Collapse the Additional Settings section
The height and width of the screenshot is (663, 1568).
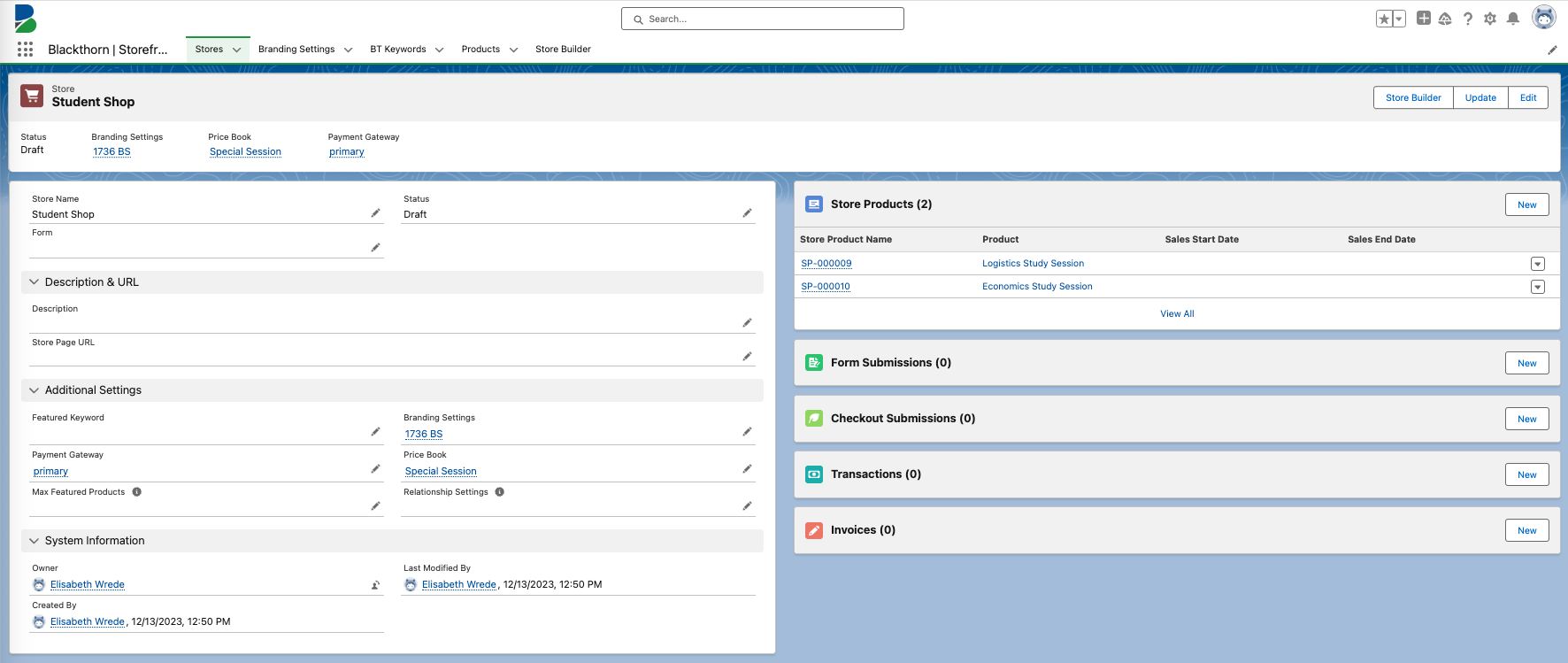(35, 390)
